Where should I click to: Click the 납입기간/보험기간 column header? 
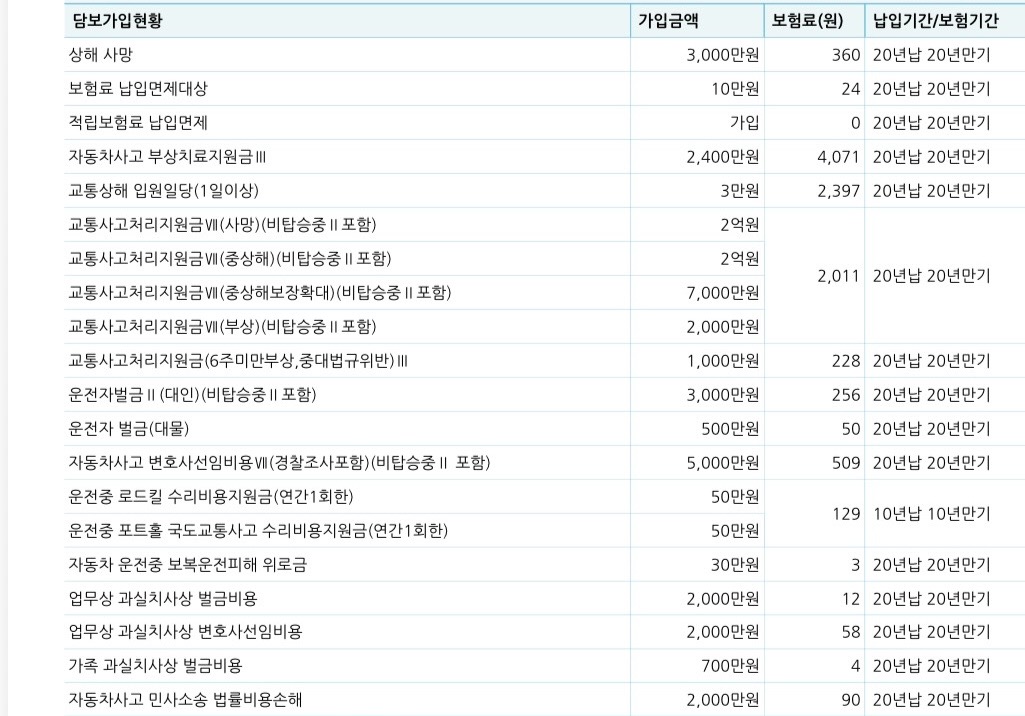pos(936,21)
